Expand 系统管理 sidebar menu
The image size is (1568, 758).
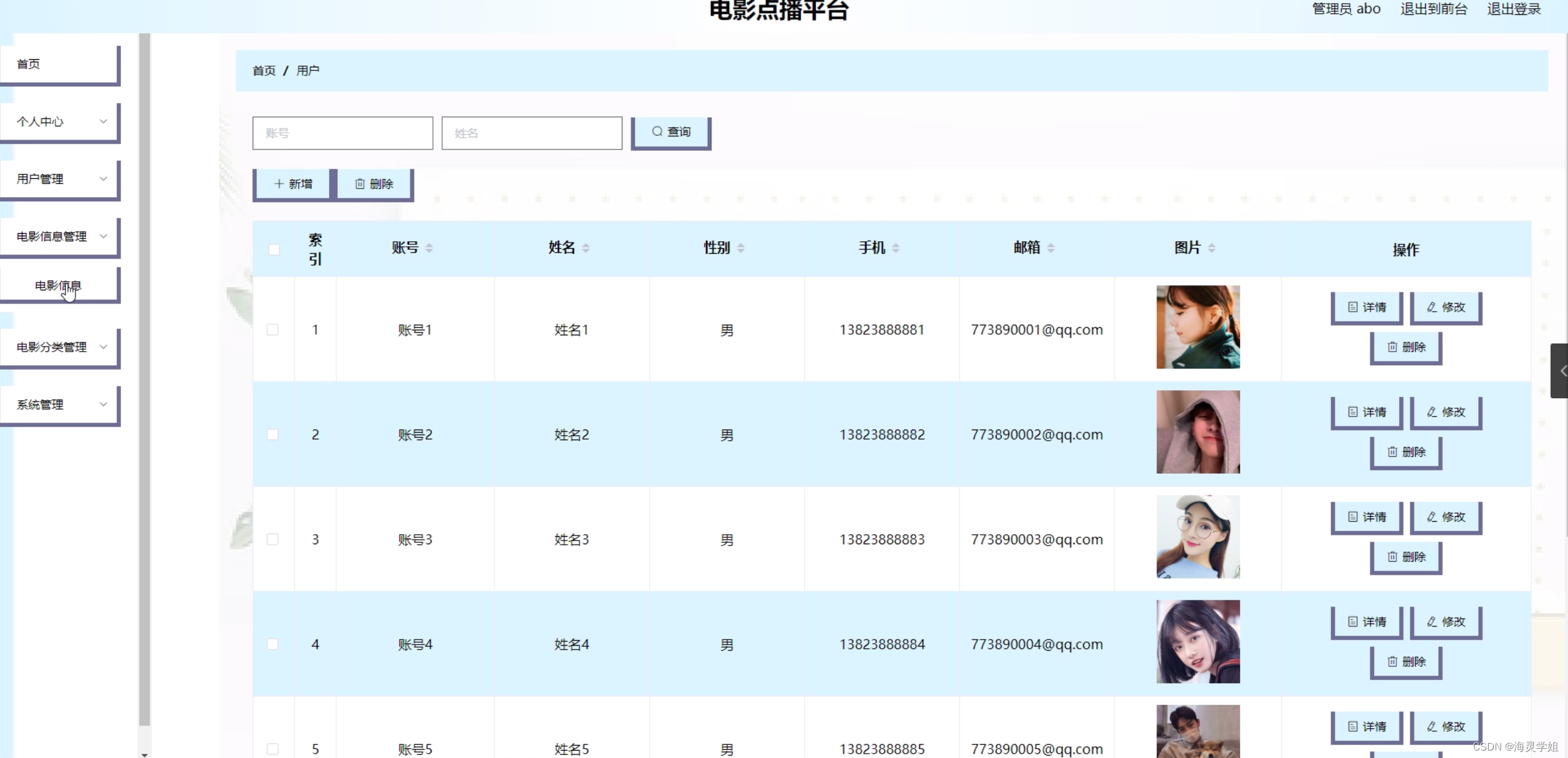click(60, 405)
